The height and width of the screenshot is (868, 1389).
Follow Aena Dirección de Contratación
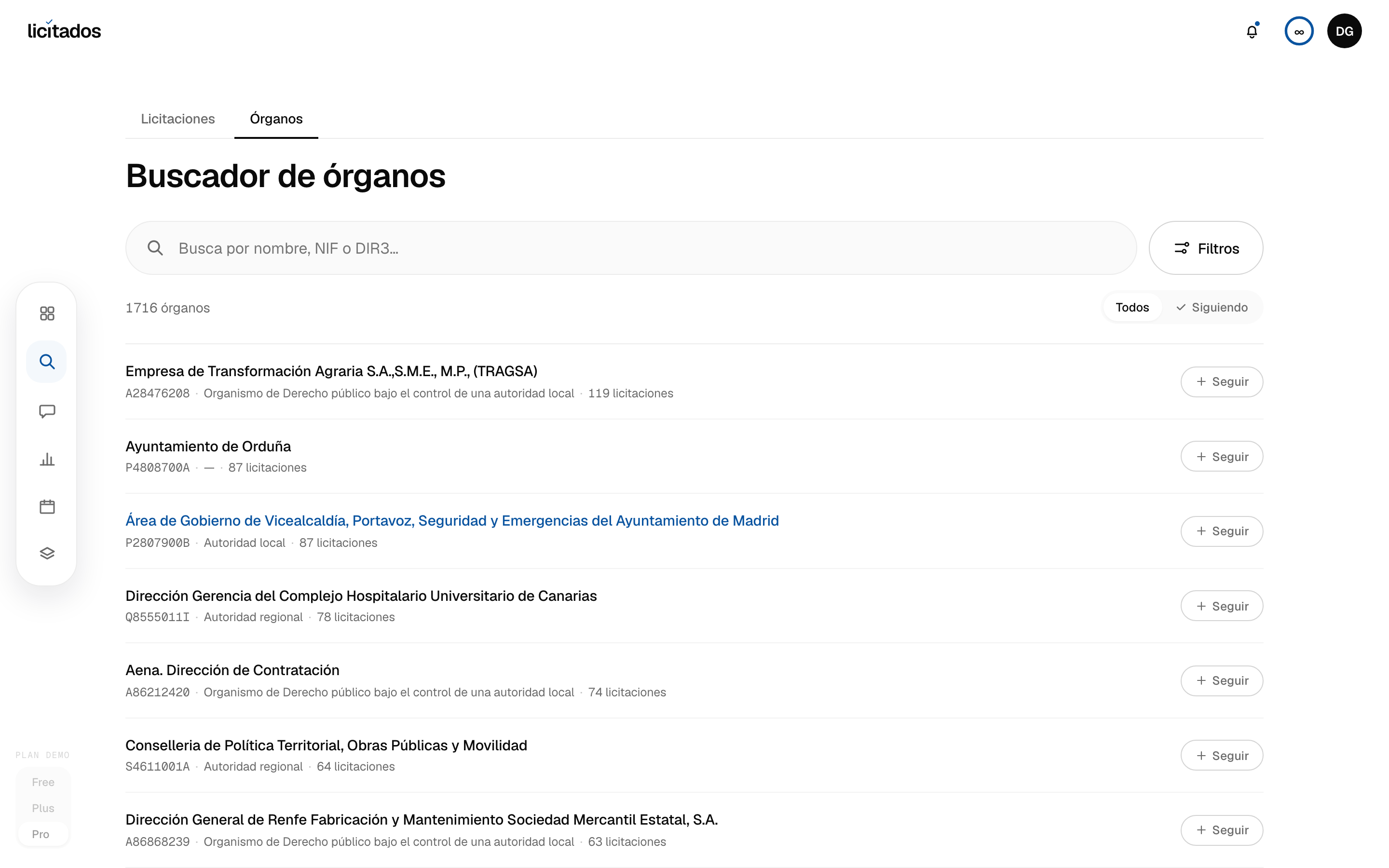click(1221, 681)
